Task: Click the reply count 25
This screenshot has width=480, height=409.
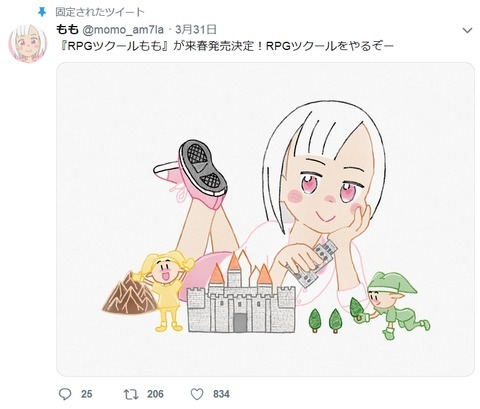Action: pyautogui.click(x=86, y=394)
